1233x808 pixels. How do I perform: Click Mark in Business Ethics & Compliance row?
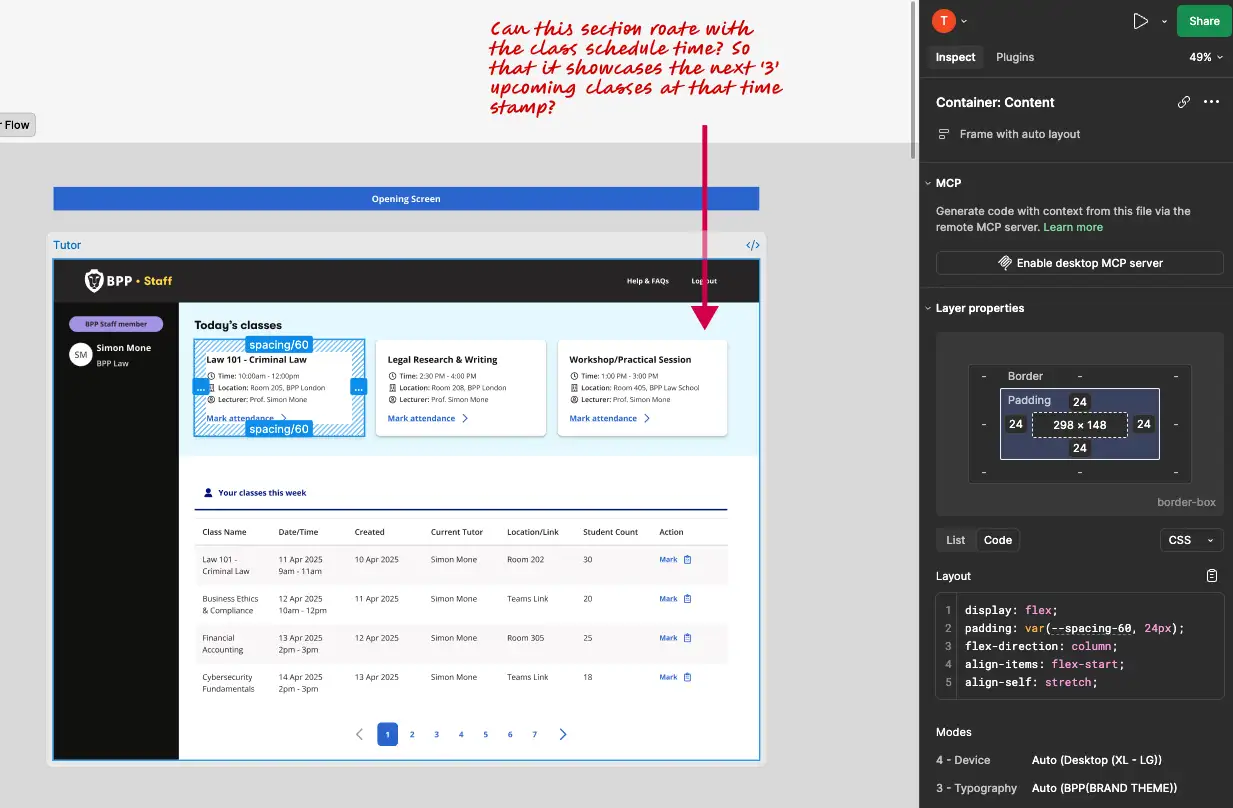668,599
